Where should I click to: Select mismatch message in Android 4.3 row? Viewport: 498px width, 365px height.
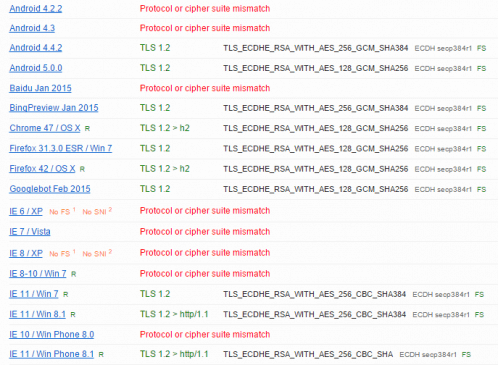point(205,28)
